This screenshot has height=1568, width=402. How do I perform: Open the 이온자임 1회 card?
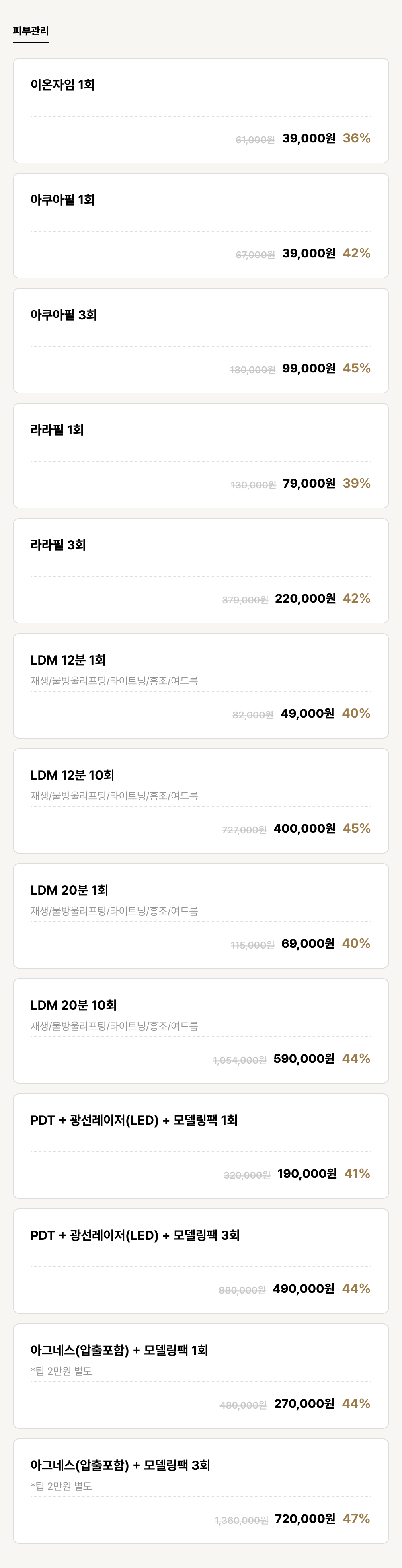point(201,111)
